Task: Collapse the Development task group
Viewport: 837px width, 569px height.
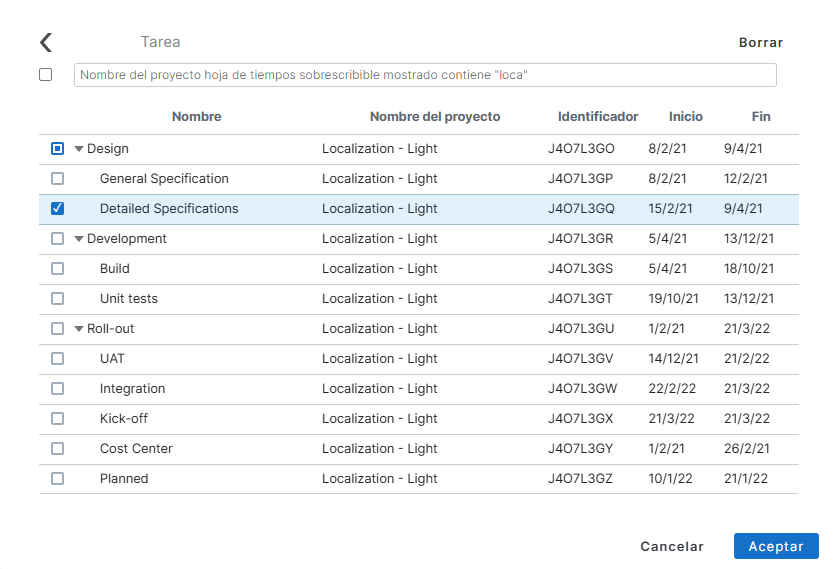Action: tap(79, 239)
